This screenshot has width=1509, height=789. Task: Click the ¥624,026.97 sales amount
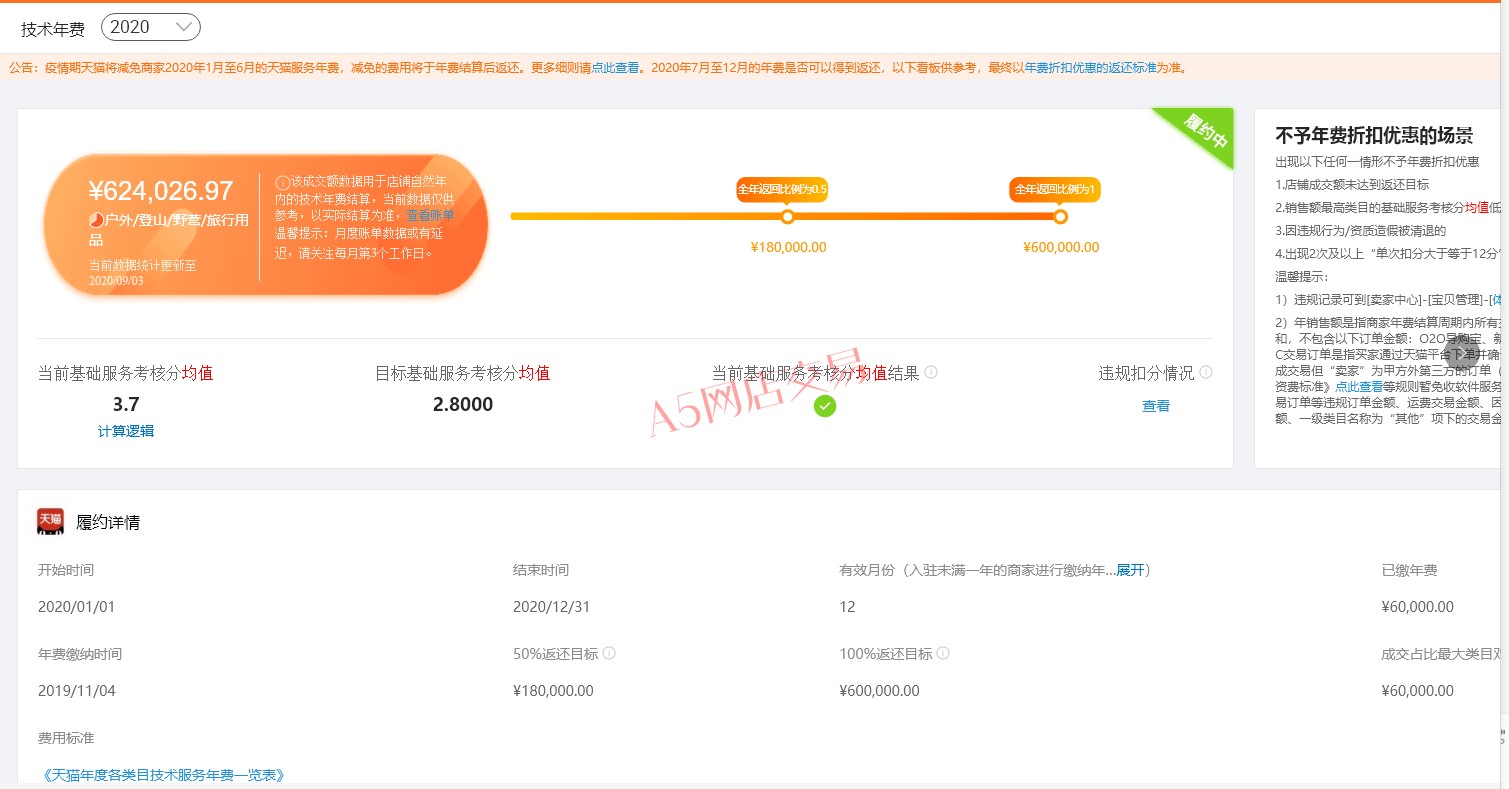[161, 191]
